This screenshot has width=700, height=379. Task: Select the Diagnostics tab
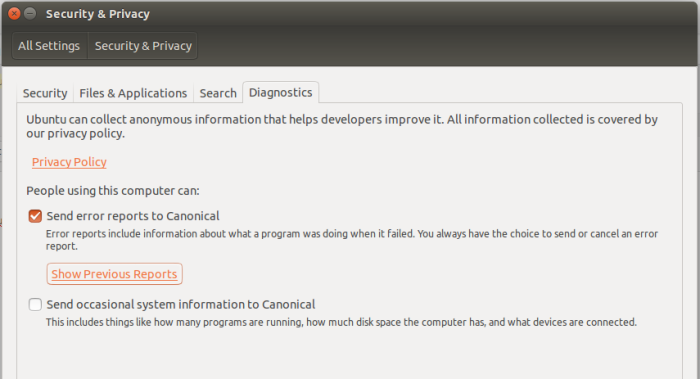pos(280,92)
